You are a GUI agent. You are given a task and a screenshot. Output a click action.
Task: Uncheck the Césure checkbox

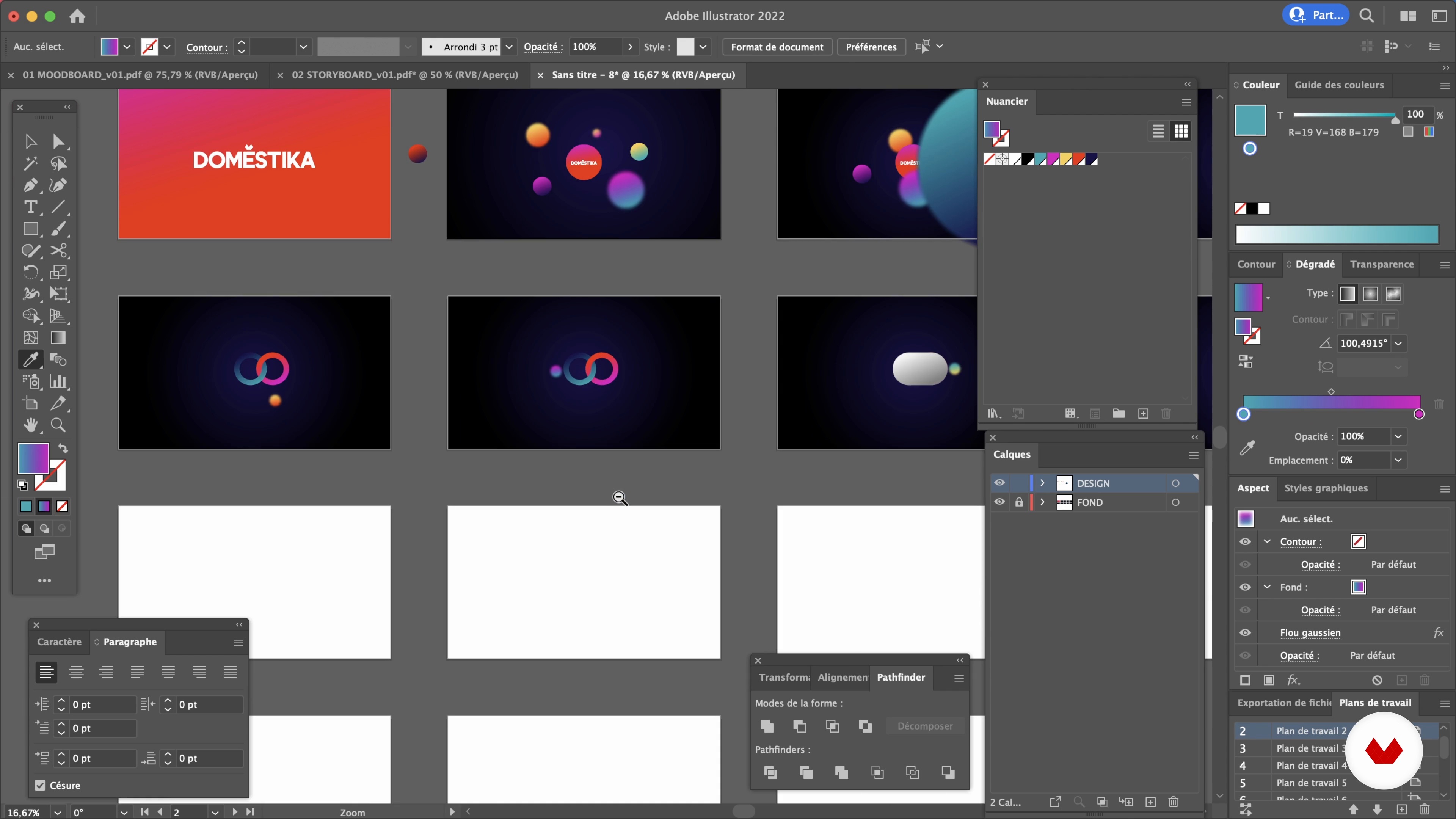(39, 785)
